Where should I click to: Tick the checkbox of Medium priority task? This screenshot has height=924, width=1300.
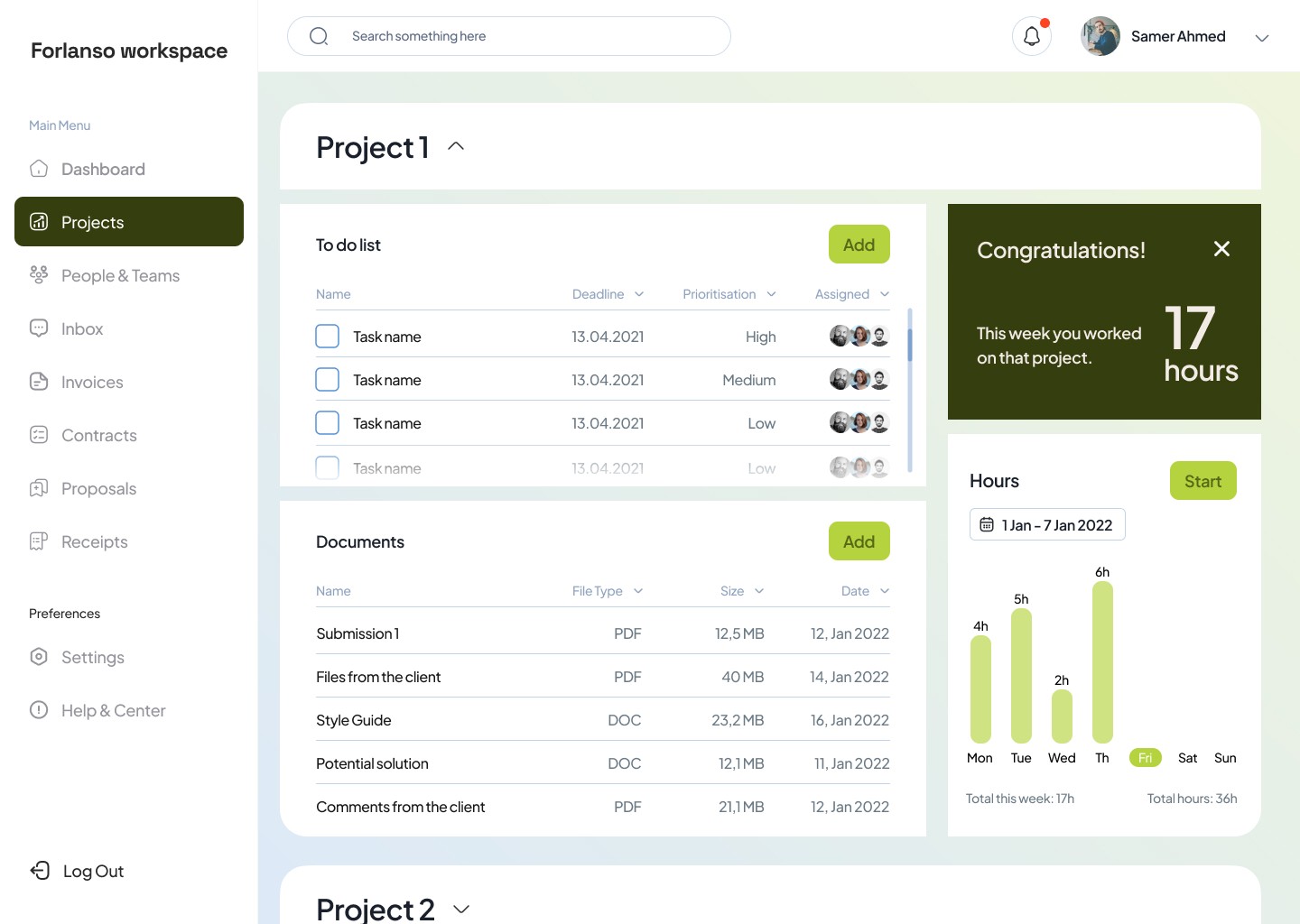328,380
